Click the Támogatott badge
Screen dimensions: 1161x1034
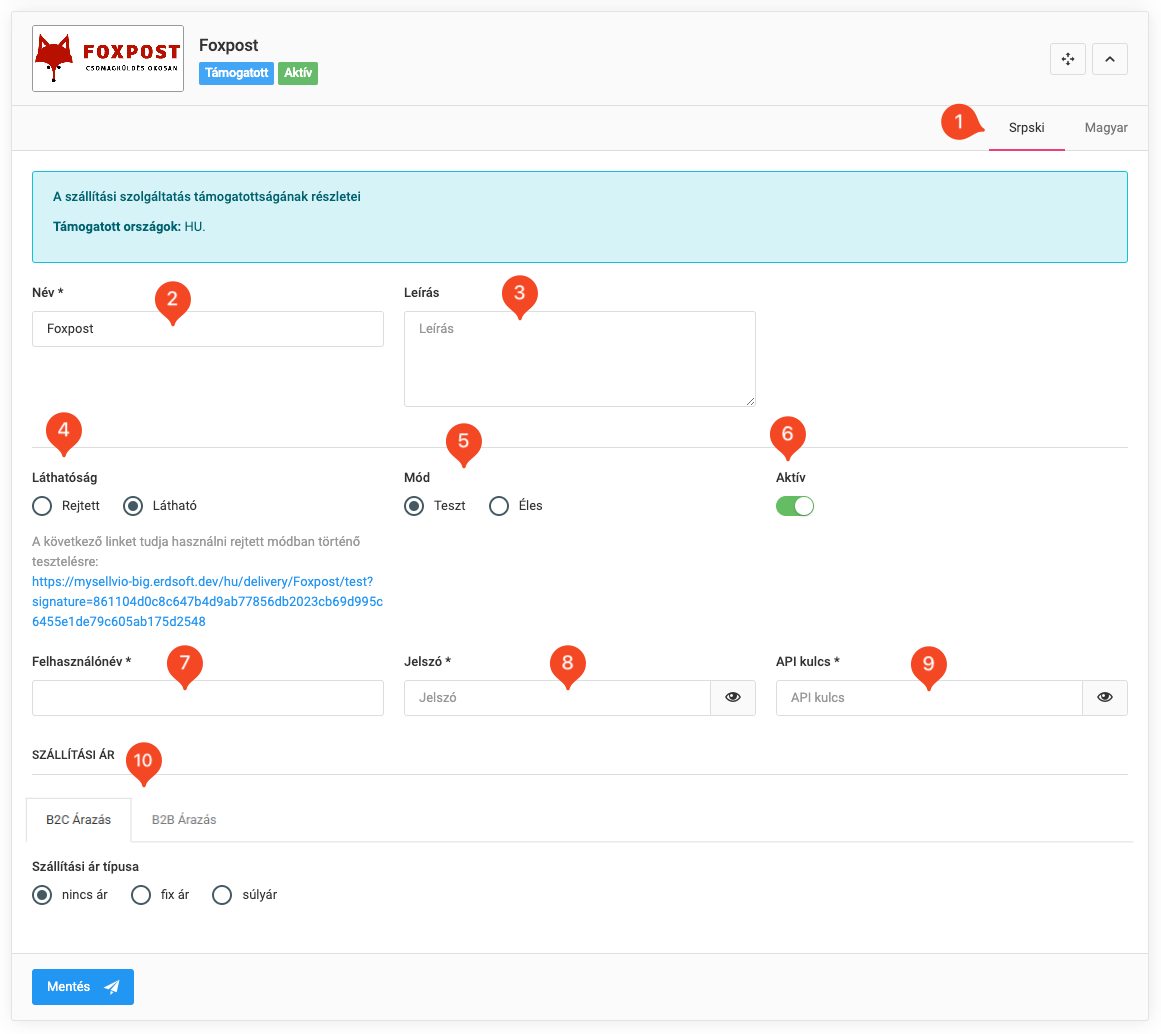pos(236,73)
